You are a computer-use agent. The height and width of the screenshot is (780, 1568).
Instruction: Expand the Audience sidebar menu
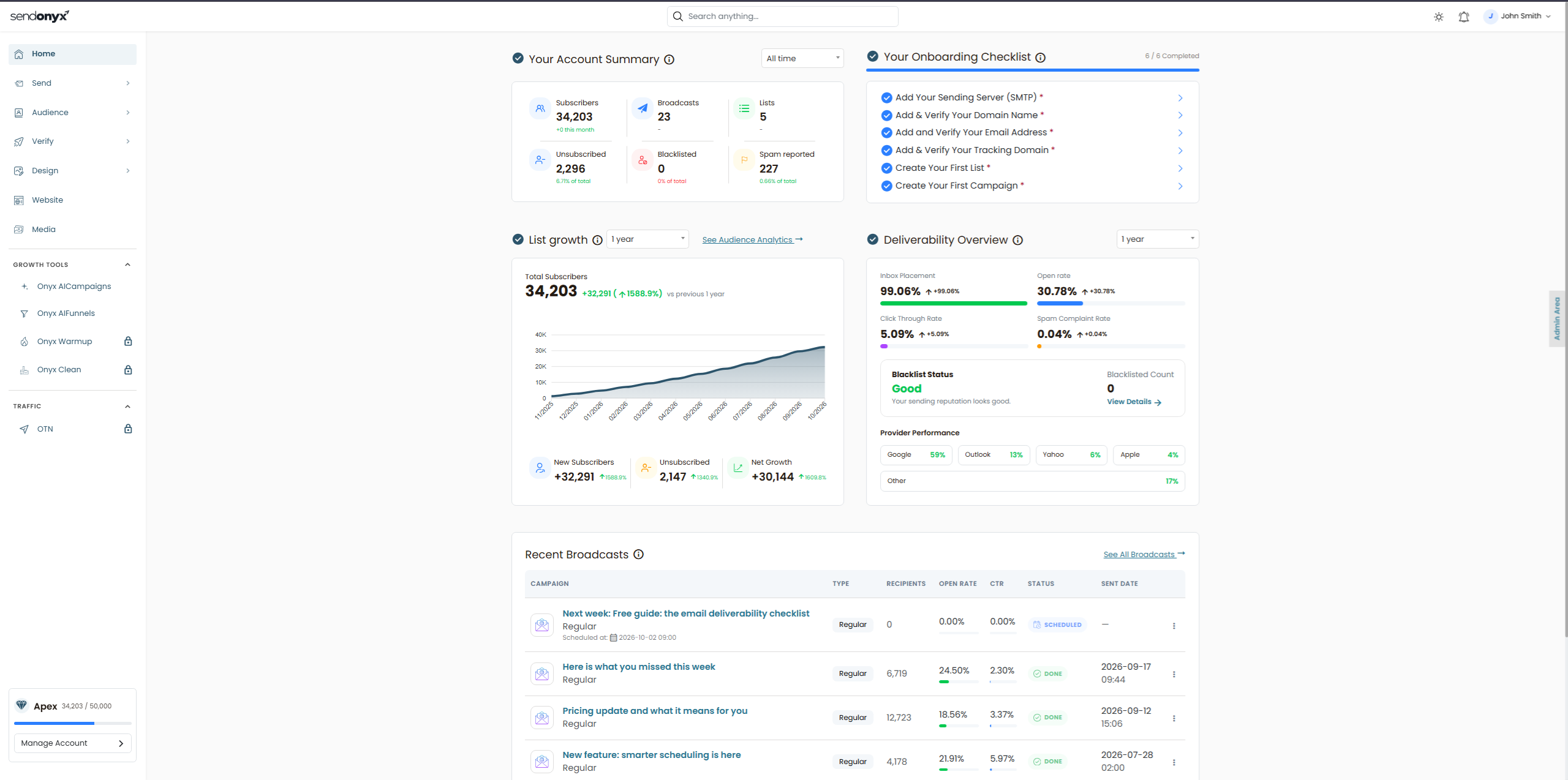(x=73, y=113)
